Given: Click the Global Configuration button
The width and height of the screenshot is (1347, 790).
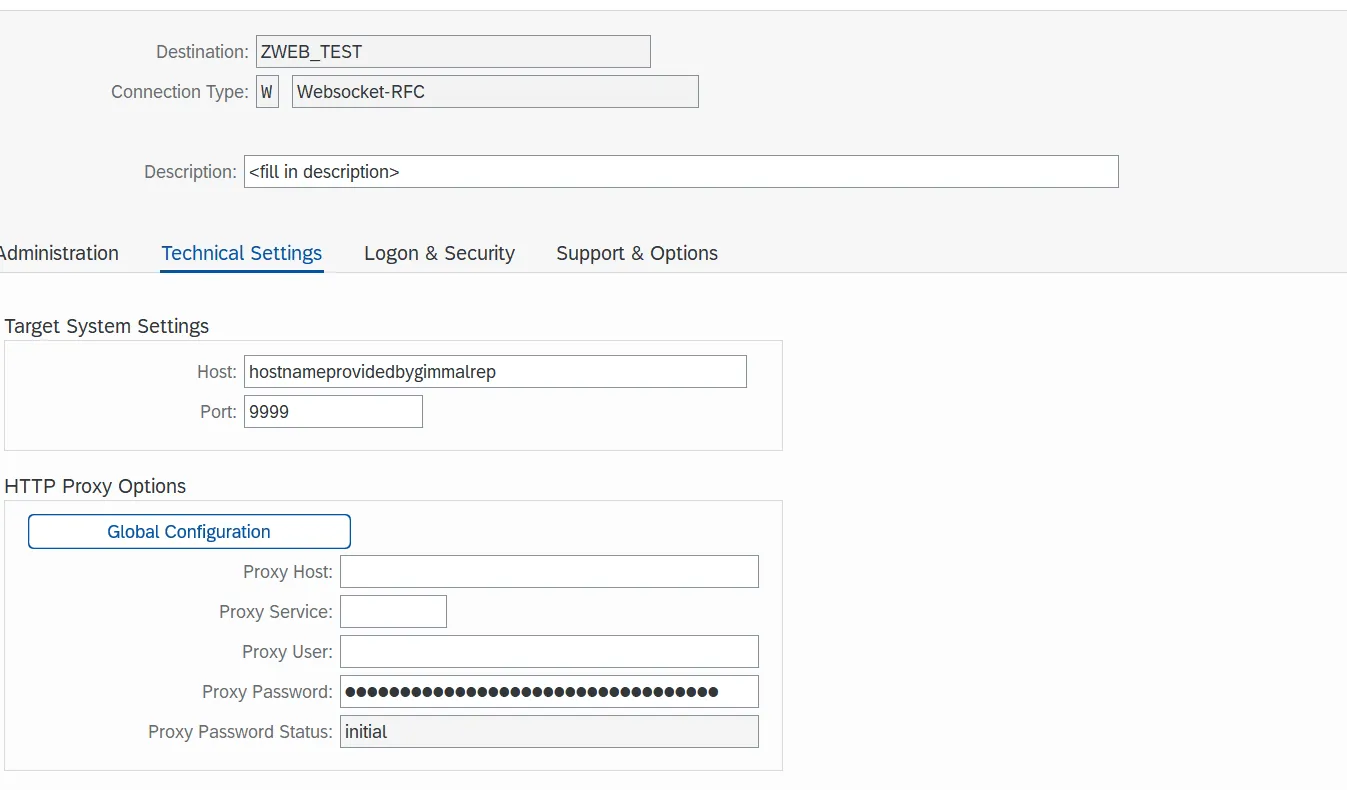Looking at the screenshot, I should tap(189, 531).
